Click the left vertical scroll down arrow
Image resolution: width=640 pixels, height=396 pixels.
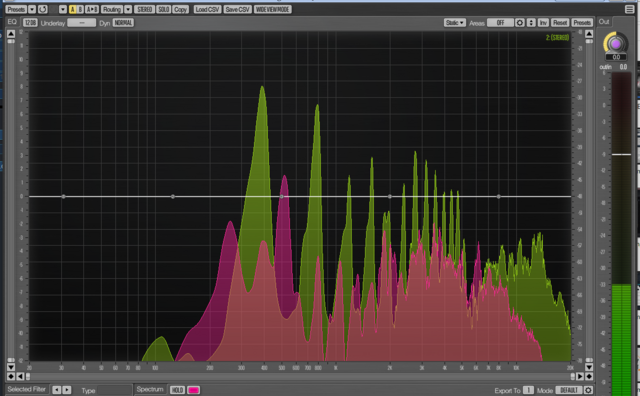tap(11, 367)
